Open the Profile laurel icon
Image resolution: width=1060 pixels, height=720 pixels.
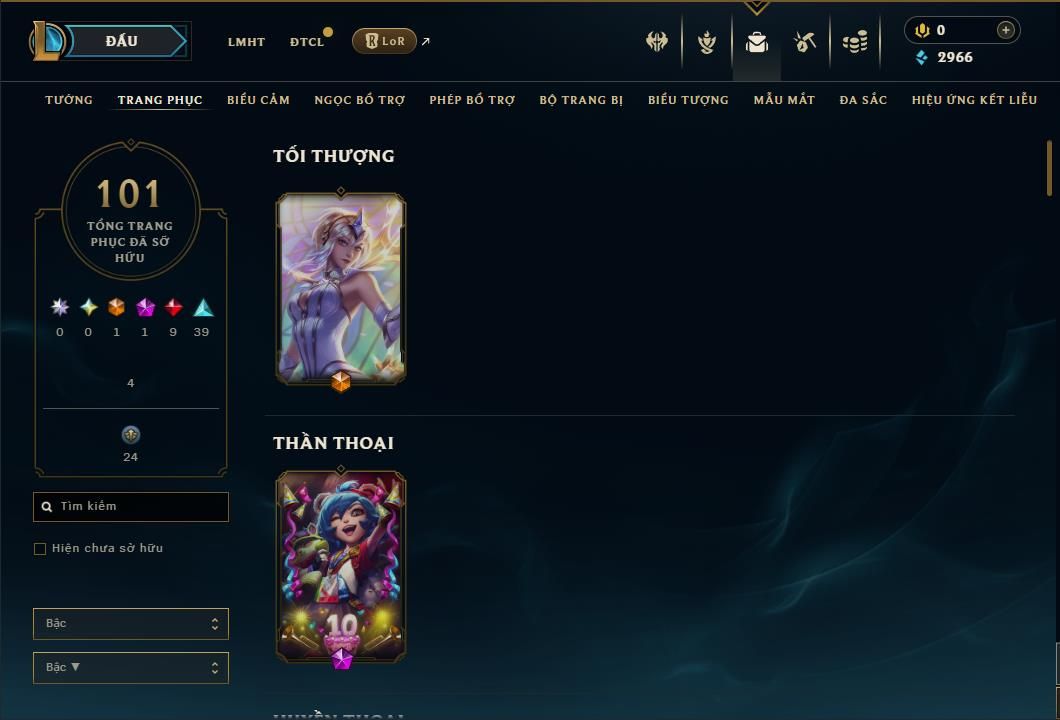[706, 42]
